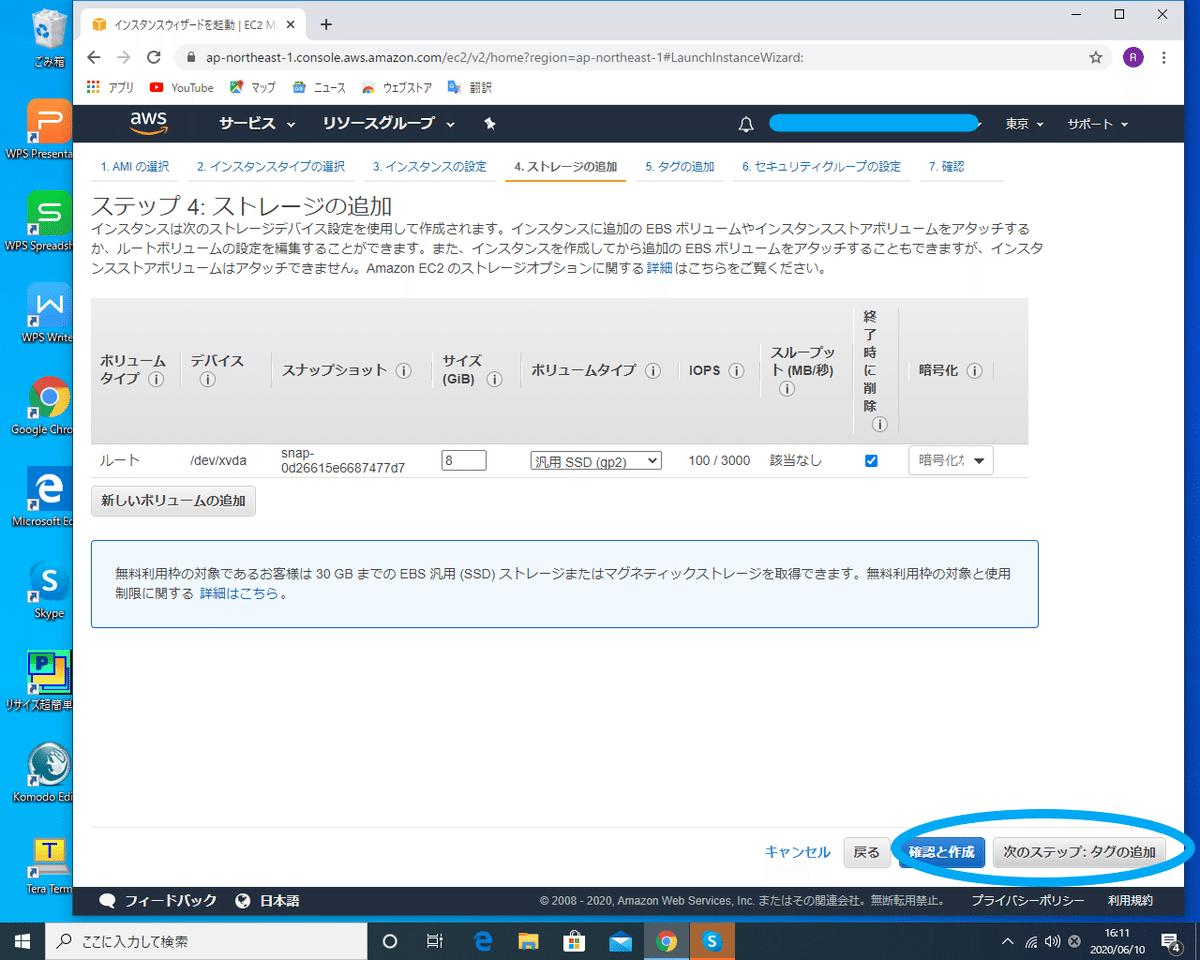Go to step 5. タグの追加
Image resolution: width=1200 pixels, height=960 pixels.
click(680, 167)
